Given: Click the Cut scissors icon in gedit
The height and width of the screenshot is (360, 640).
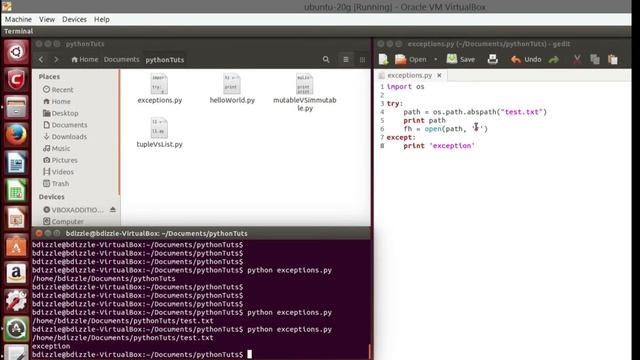Looking at the screenshot, I should click(577, 59).
